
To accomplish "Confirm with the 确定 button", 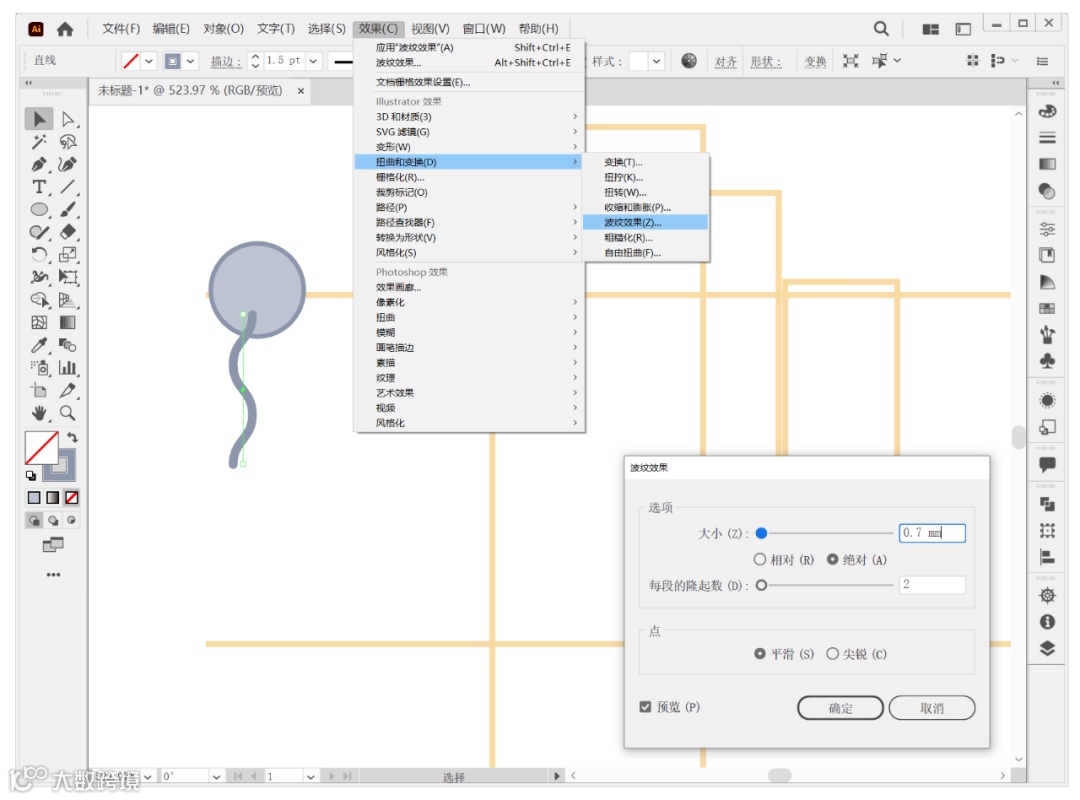I will click(x=840, y=708).
